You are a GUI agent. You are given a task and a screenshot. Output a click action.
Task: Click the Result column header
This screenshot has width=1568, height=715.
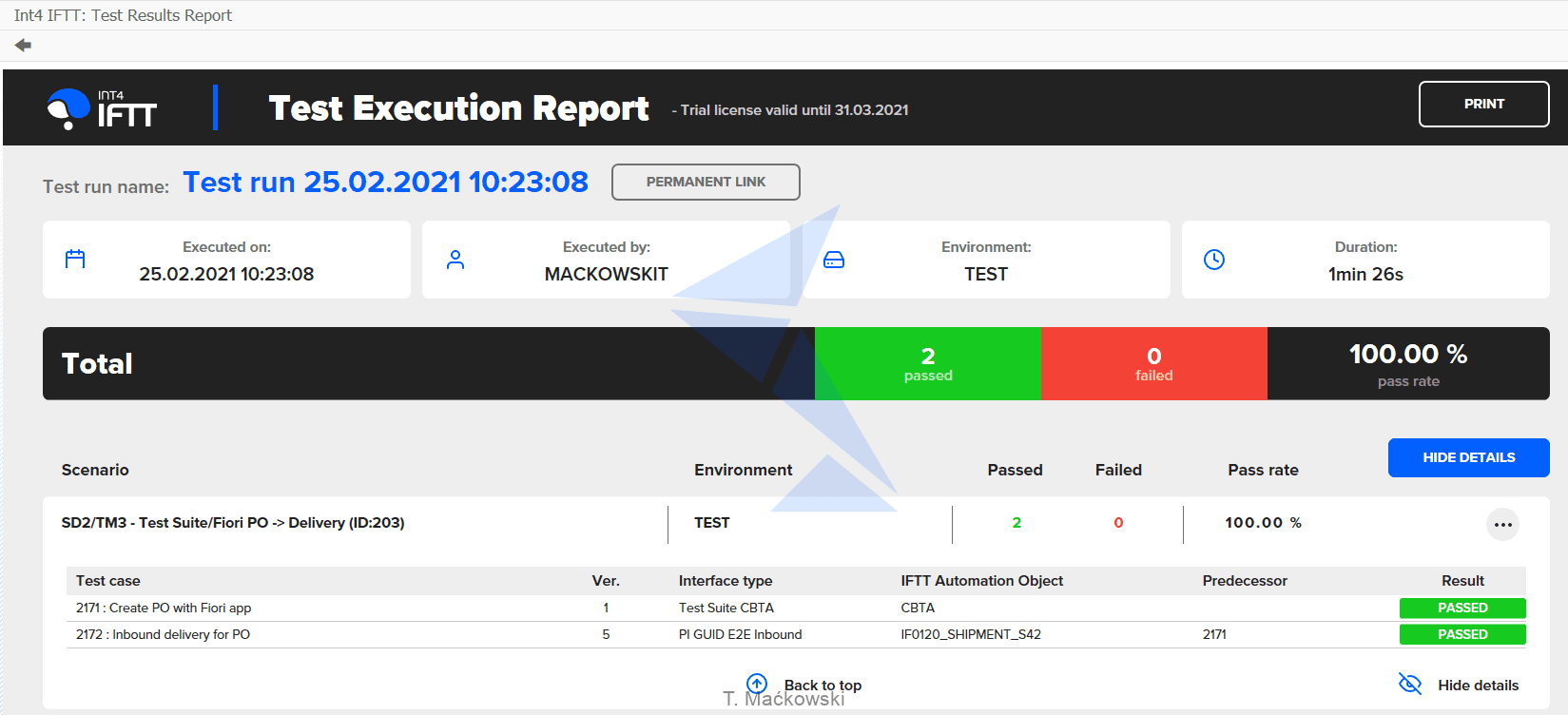point(1462,581)
